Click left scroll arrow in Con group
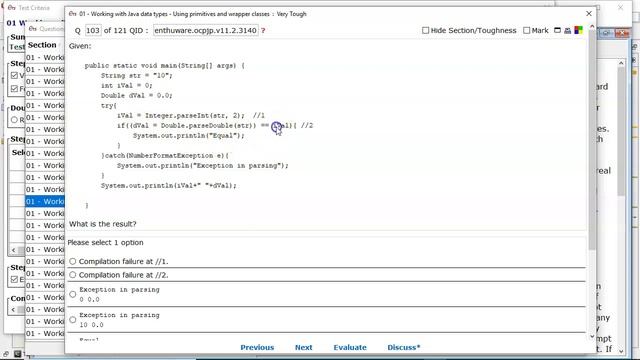 [13, 309]
